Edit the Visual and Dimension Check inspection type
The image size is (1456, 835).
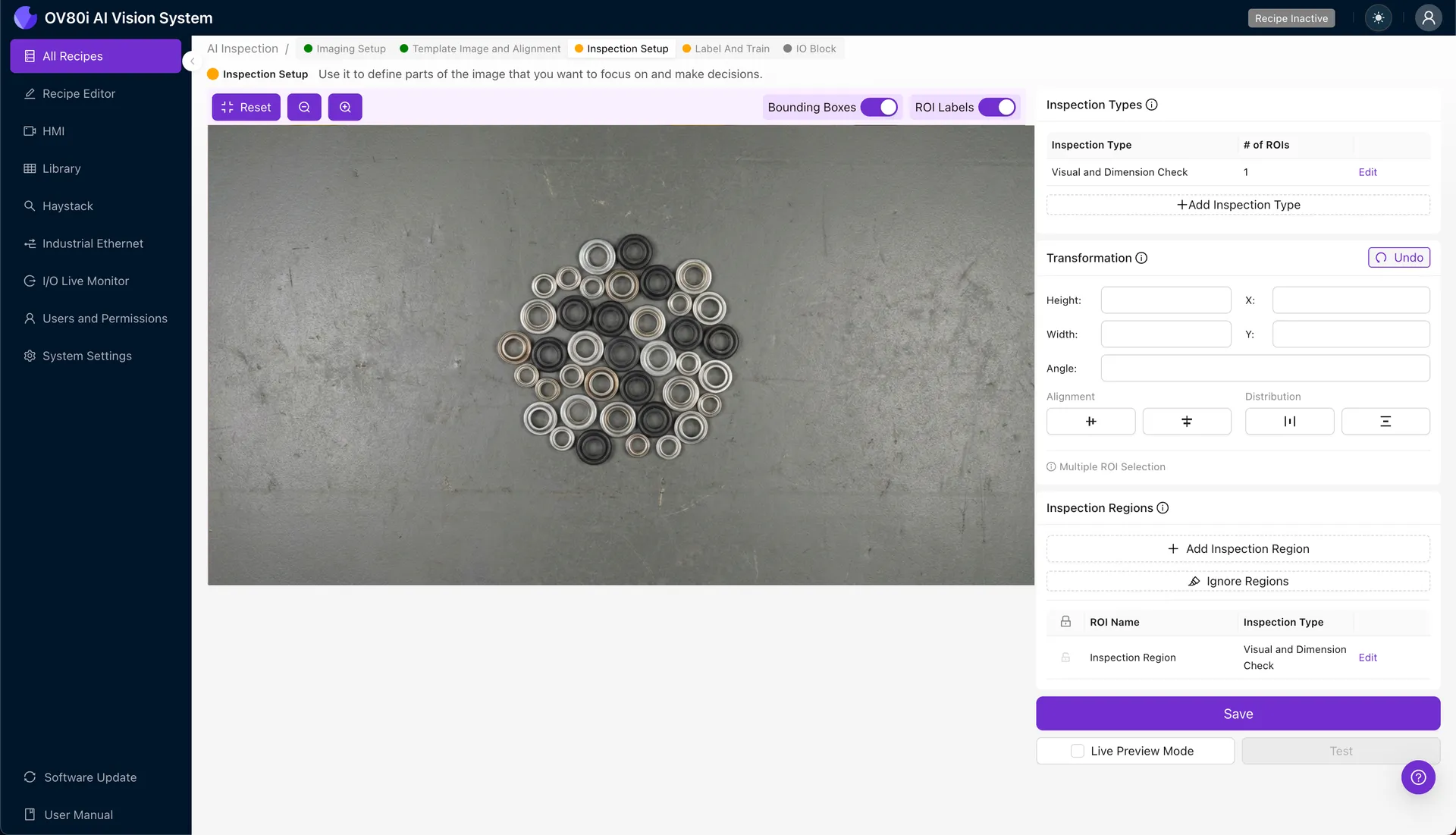pyautogui.click(x=1367, y=171)
